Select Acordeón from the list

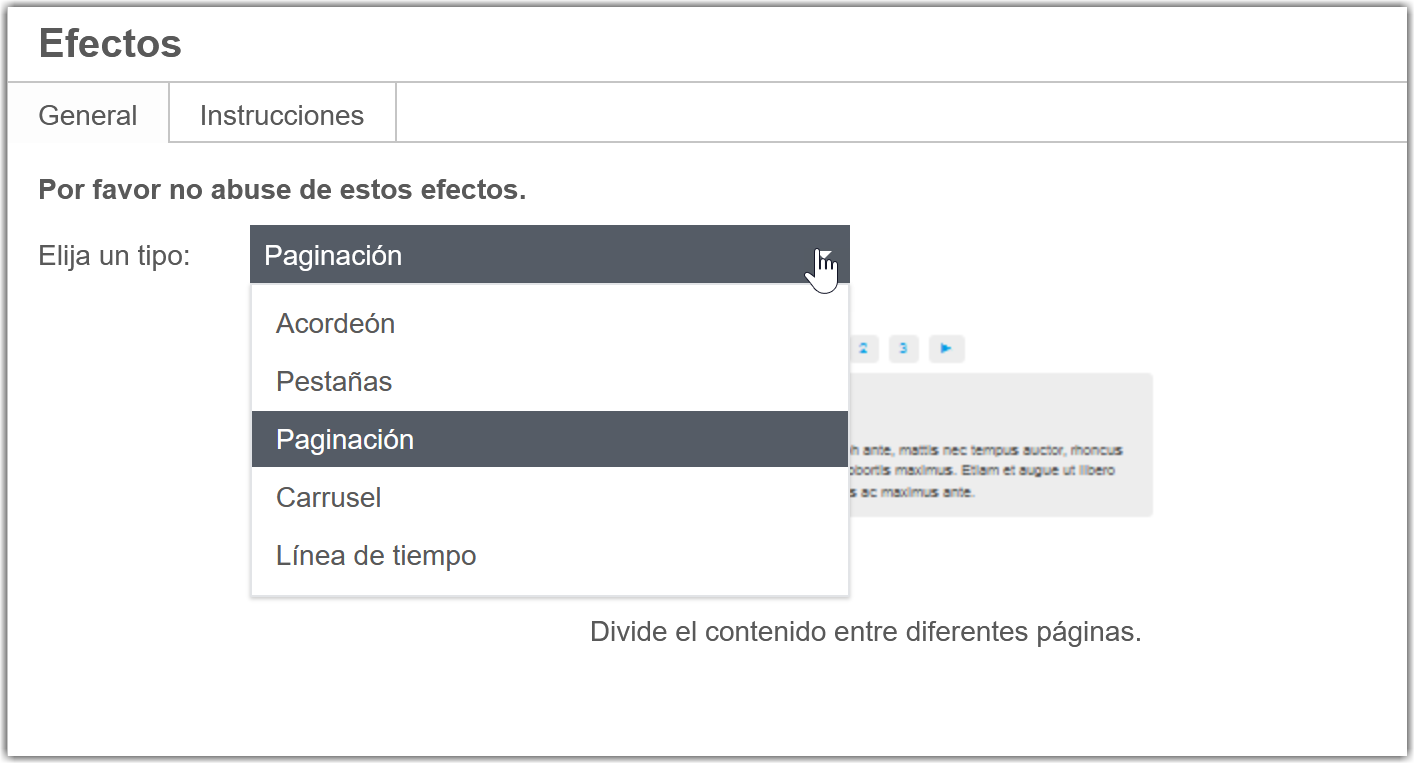point(335,323)
